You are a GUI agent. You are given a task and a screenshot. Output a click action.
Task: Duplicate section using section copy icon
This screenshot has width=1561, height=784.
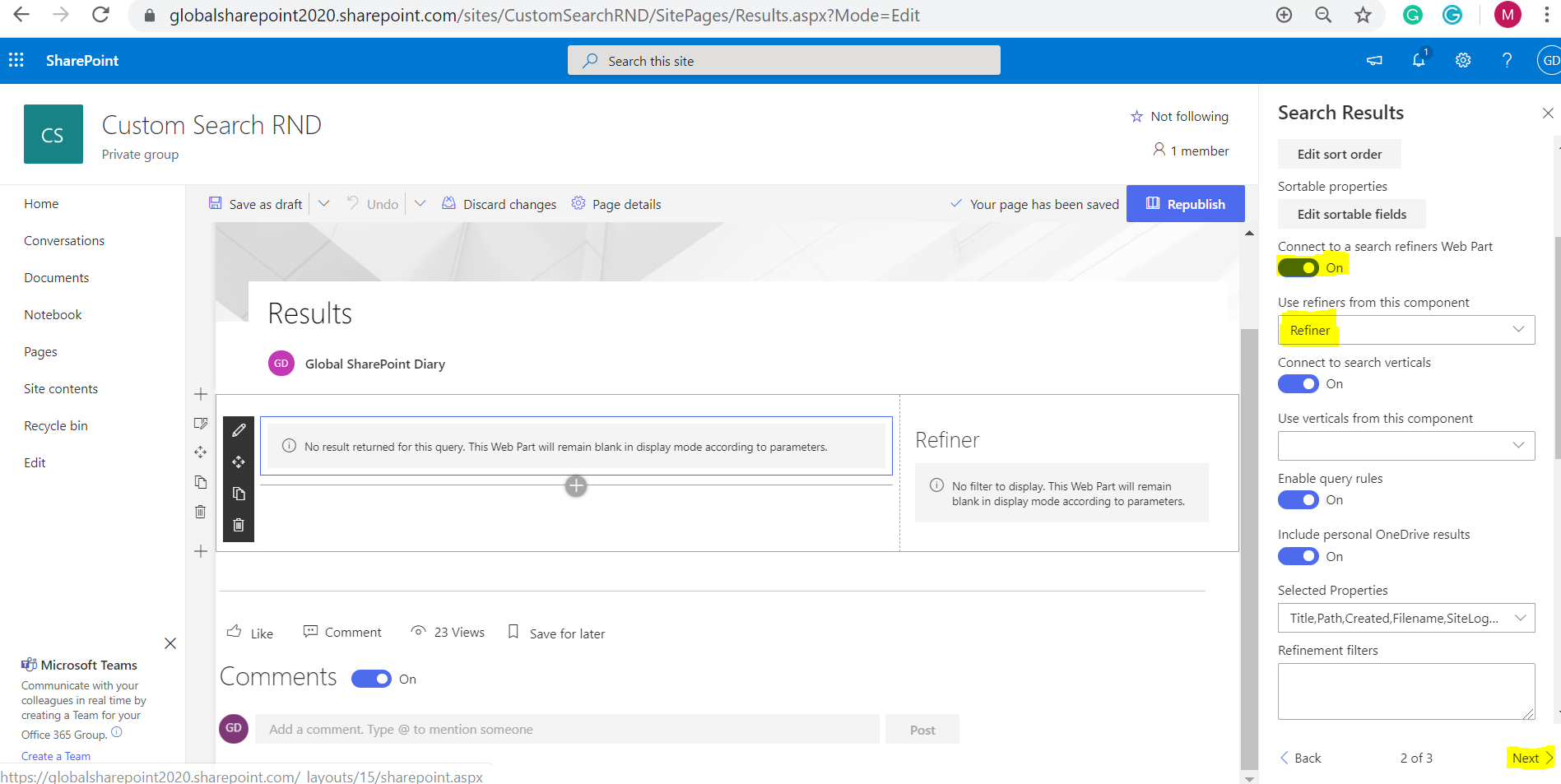[x=200, y=481]
